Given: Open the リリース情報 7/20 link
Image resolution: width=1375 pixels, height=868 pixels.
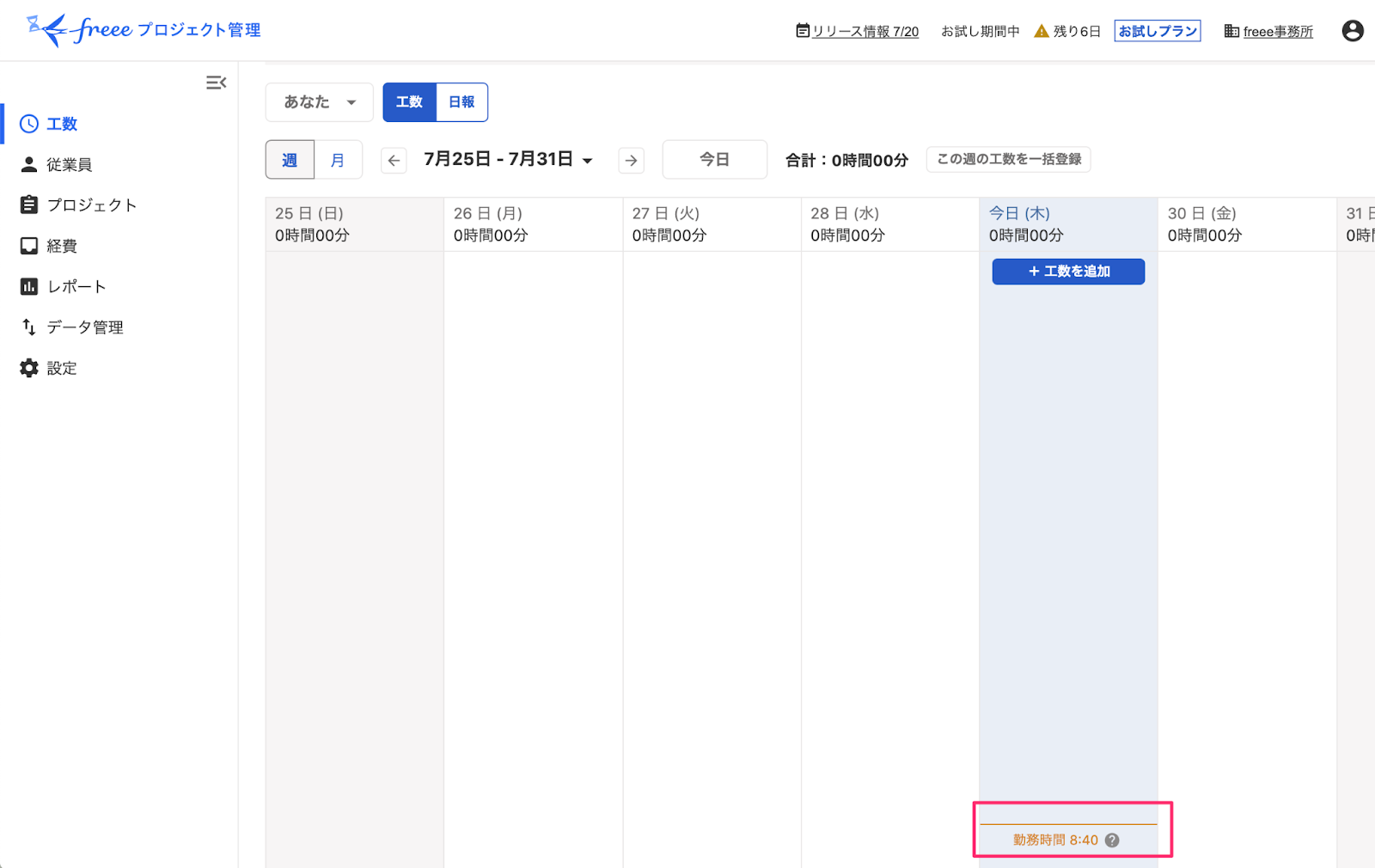Looking at the screenshot, I should coord(865,31).
